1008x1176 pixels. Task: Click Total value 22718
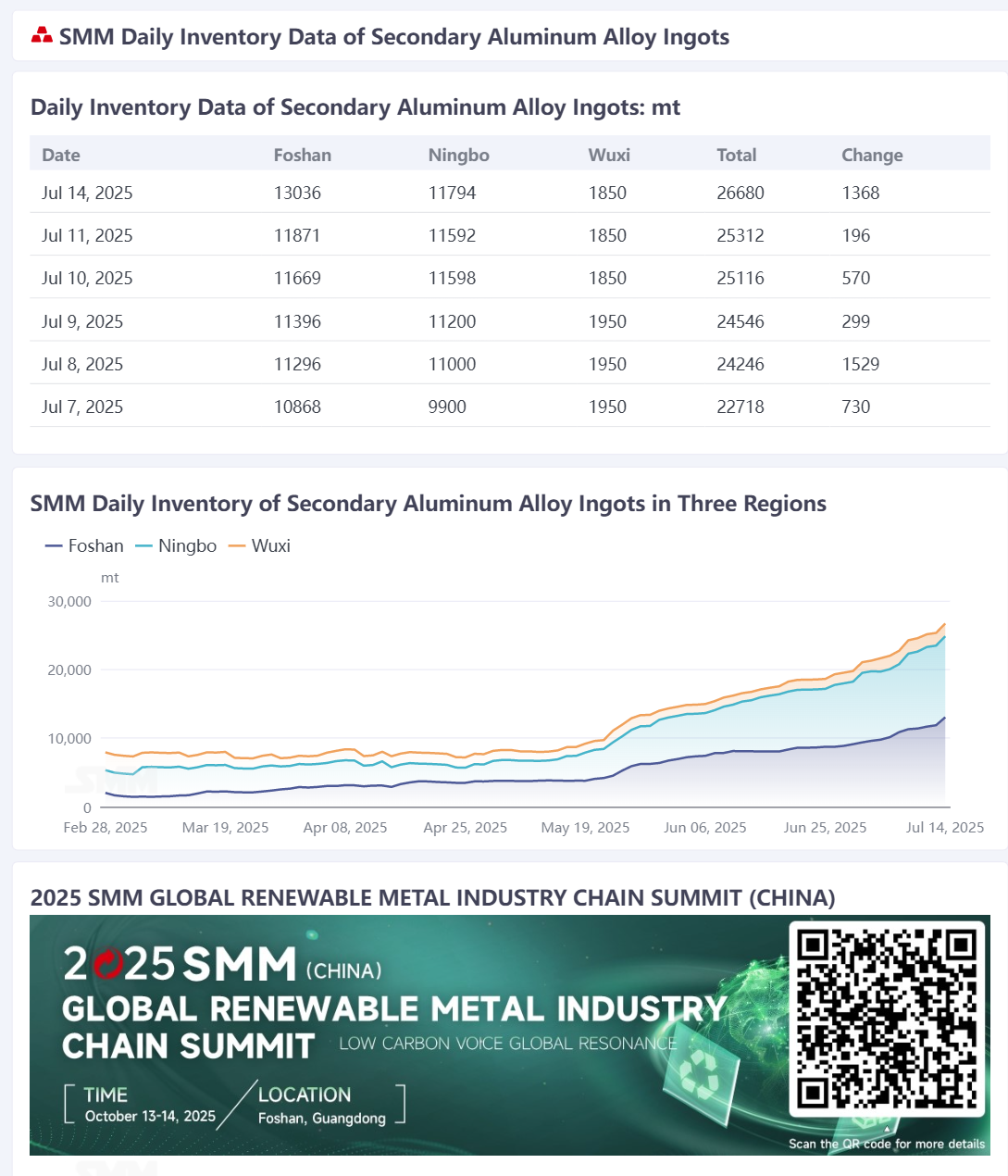coord(740,407)
